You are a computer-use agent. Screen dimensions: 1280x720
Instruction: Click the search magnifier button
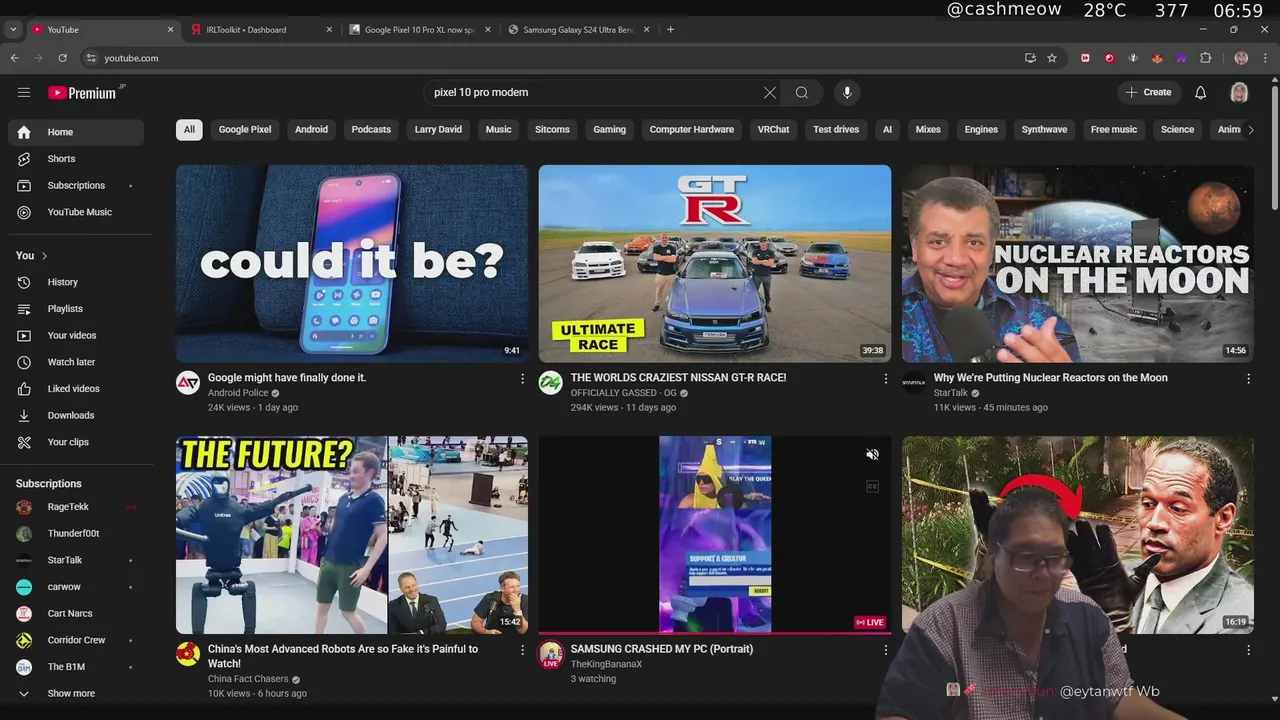click(802, 92)
